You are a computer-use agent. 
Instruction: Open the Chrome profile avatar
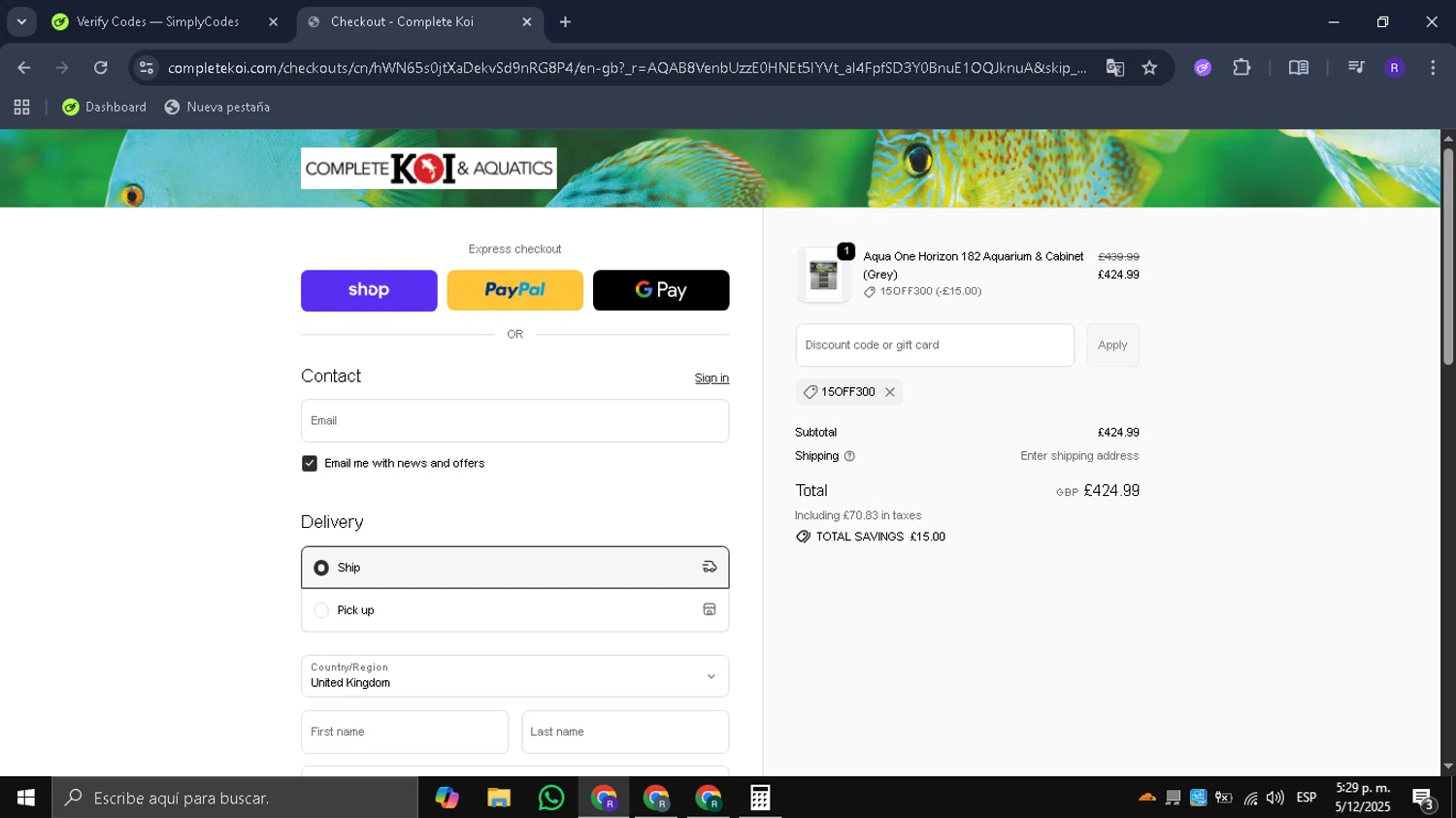(x=1394, y=68)
